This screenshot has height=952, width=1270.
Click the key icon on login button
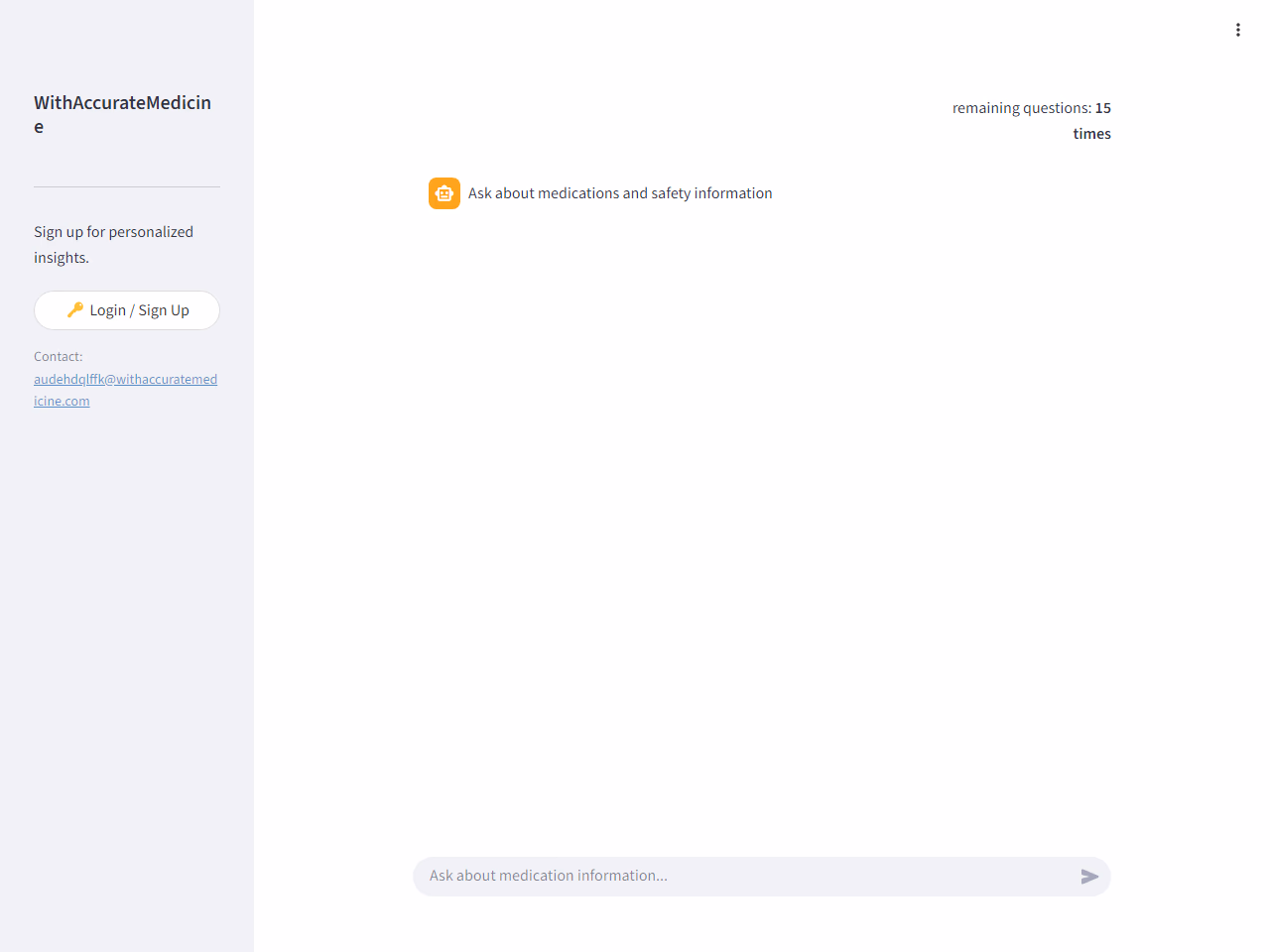[x=74, y=310]
